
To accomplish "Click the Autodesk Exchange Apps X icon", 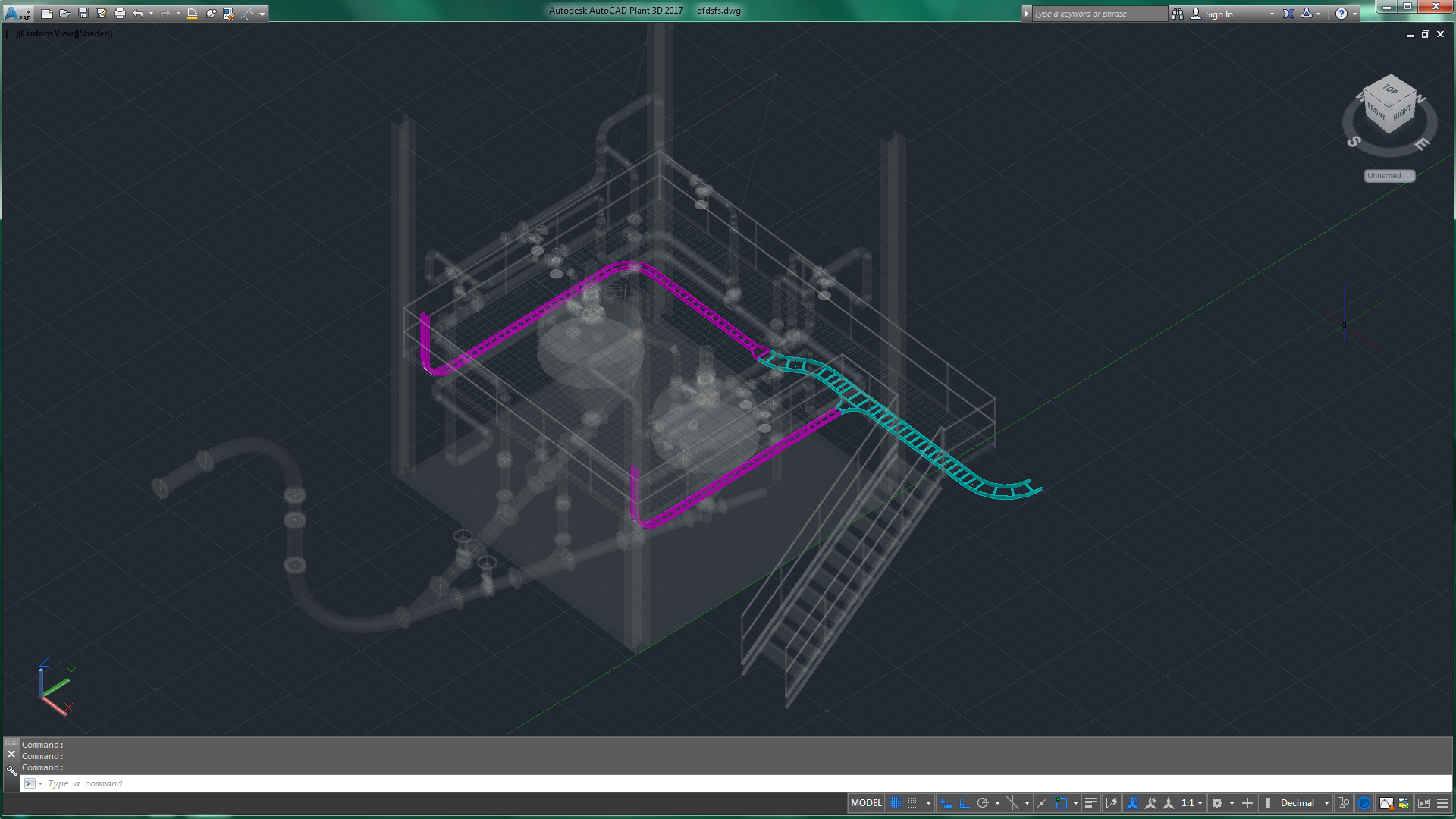I will pos(1288,14).
